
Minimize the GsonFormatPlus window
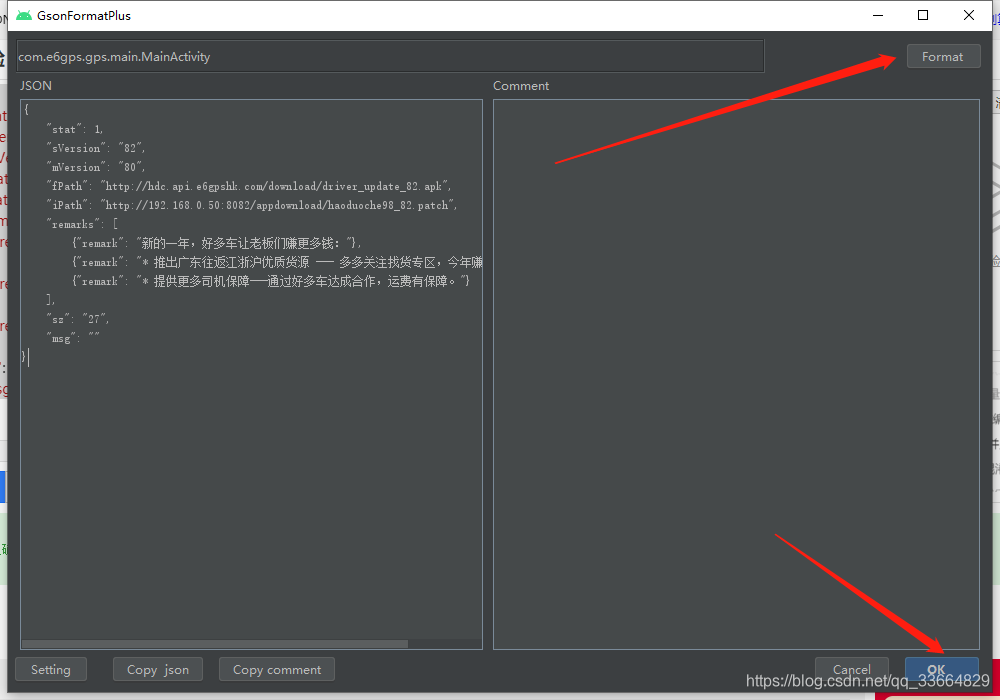click(879, 15)
